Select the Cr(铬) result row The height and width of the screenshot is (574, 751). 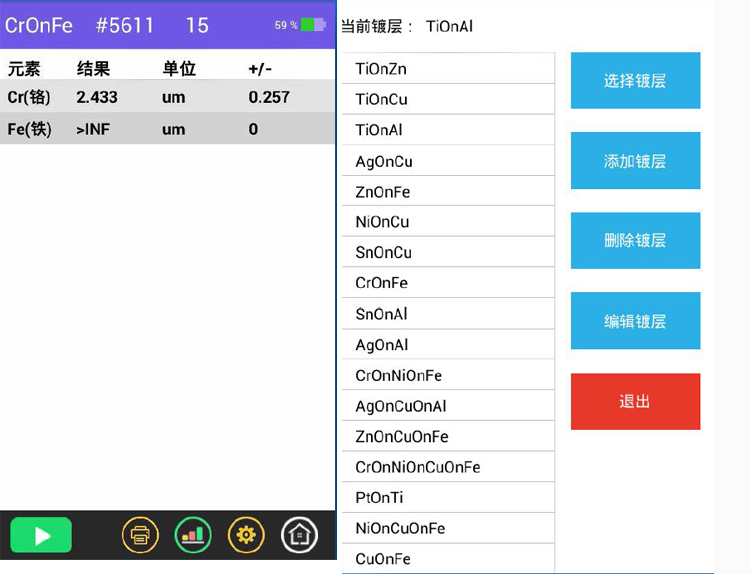(167, 97)
